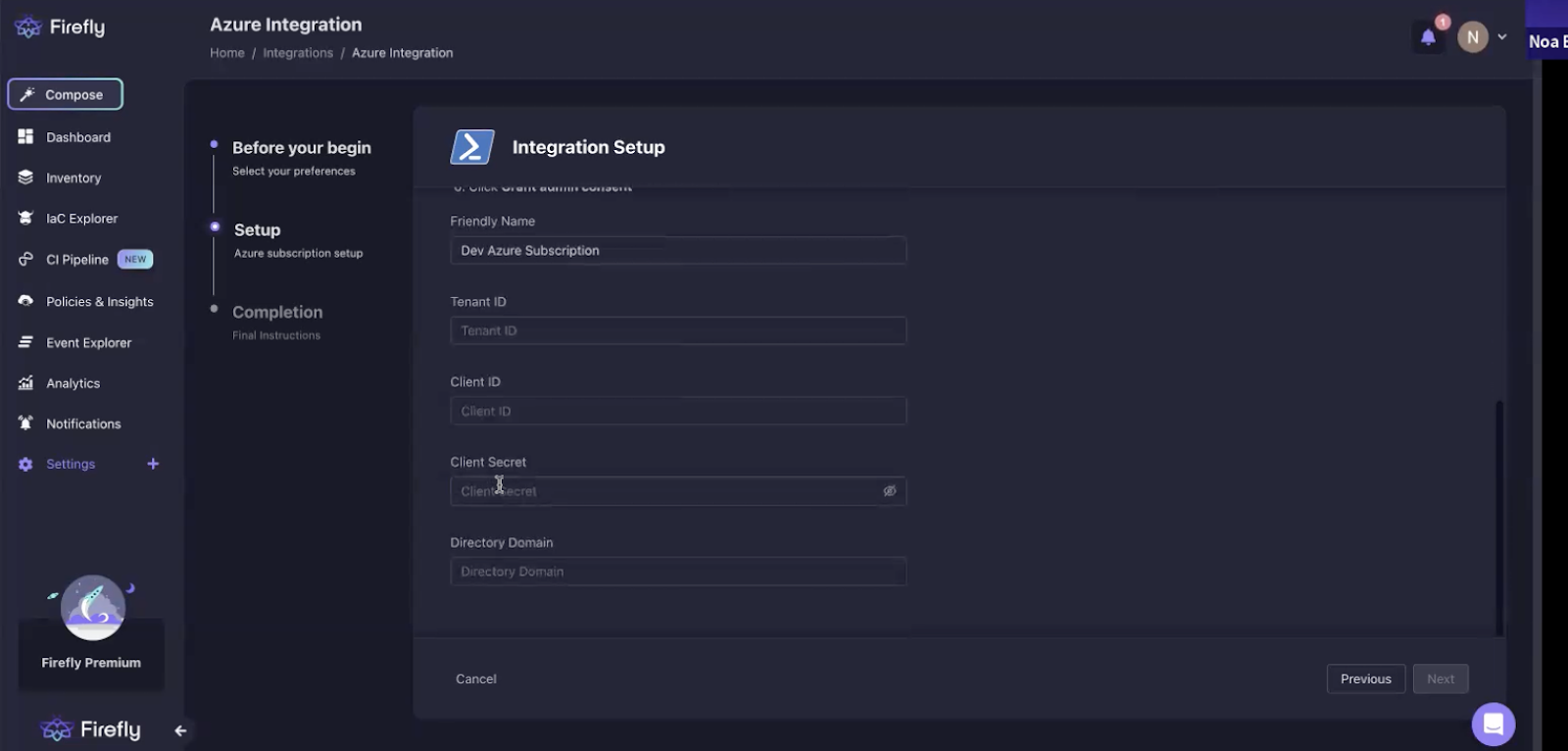Collapse sidebar with the back arrow
Viewport: 1568px width, 751px height.
(180, 730)
